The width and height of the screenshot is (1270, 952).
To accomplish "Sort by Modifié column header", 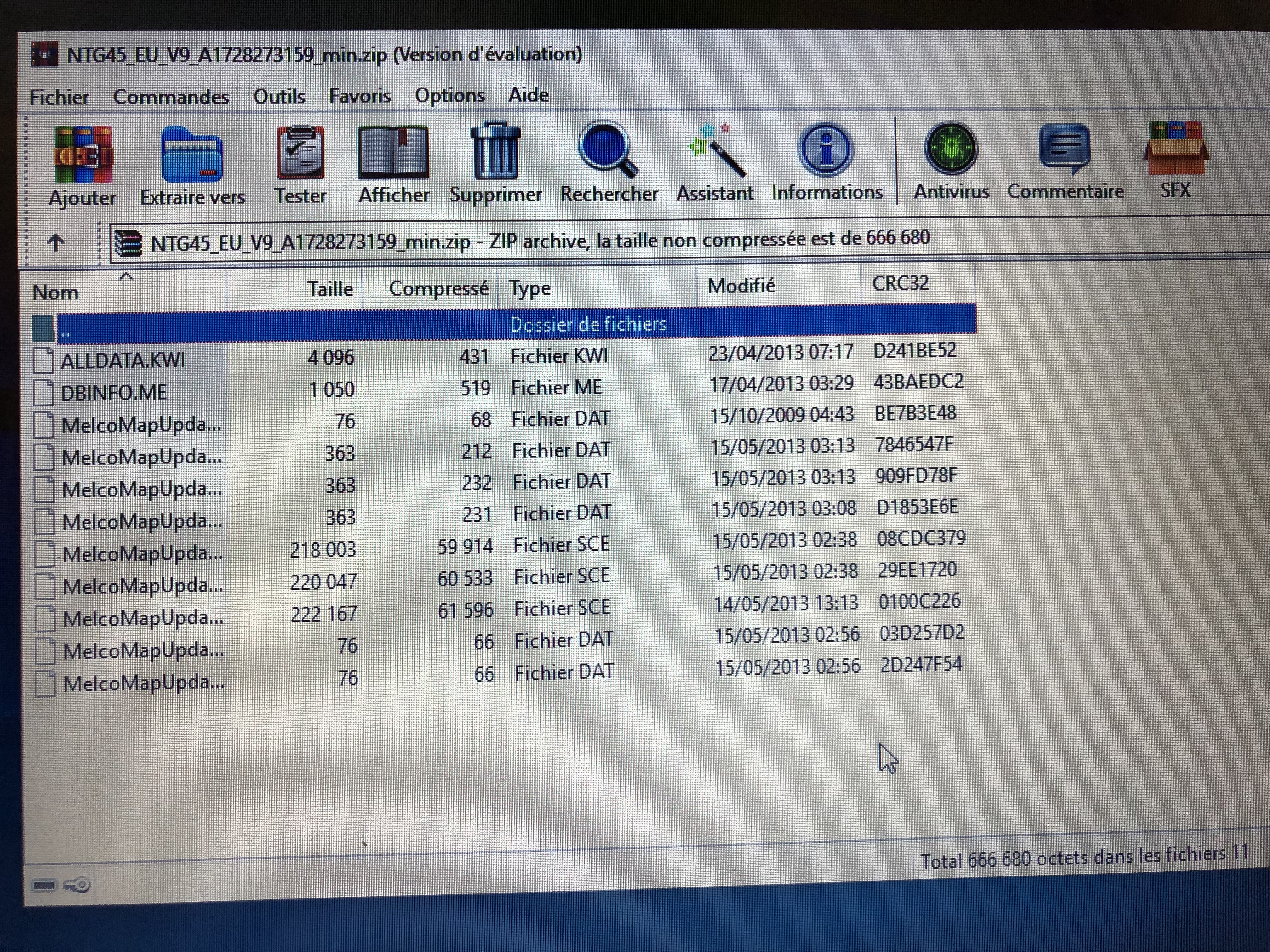I will pyautogui.click(x=780, y=285).
